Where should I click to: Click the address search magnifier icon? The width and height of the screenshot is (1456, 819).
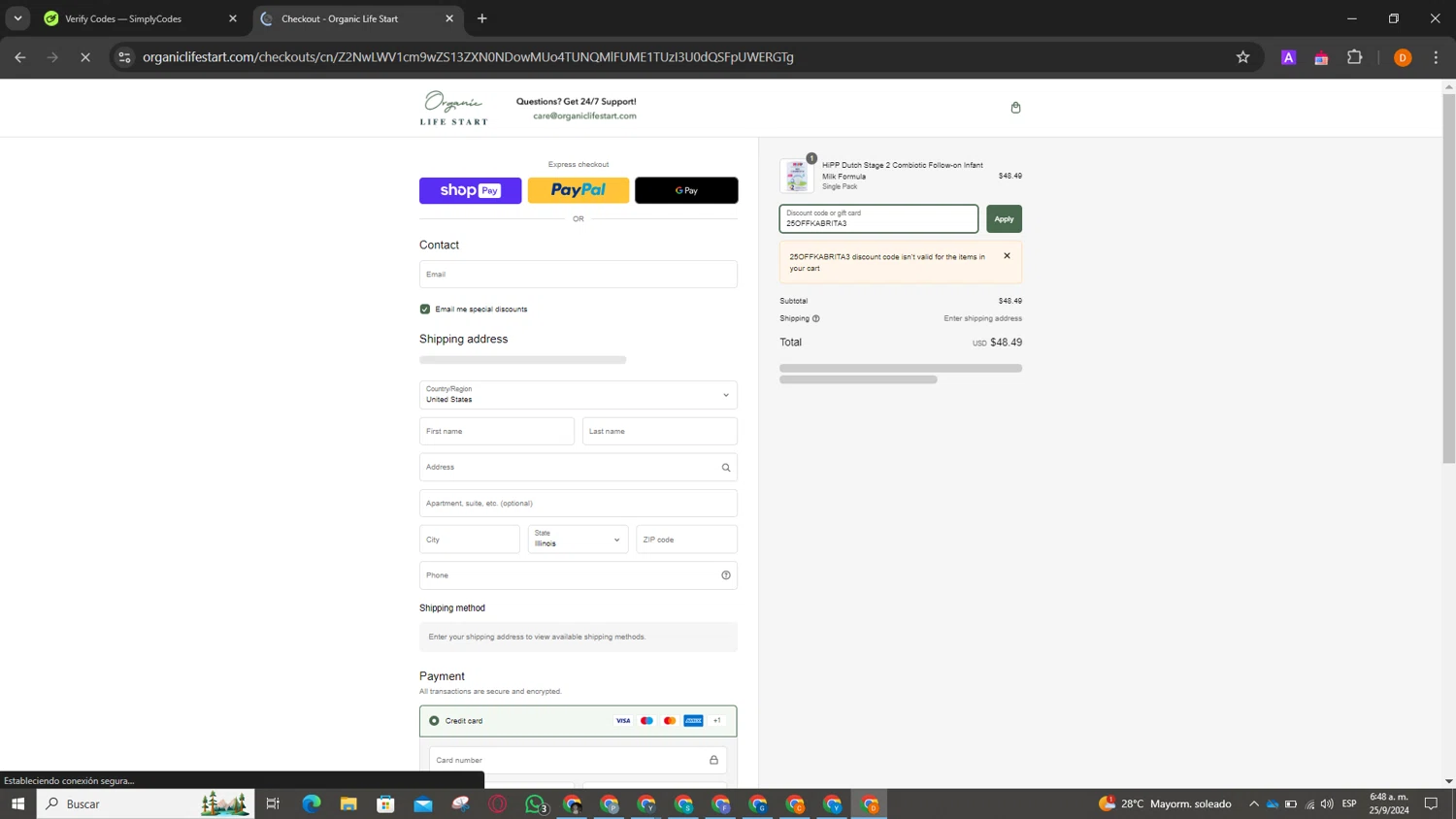[725, 468]
